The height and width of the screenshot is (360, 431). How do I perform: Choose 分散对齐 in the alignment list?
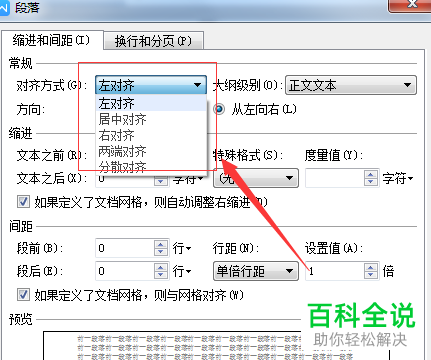[151, 166]
